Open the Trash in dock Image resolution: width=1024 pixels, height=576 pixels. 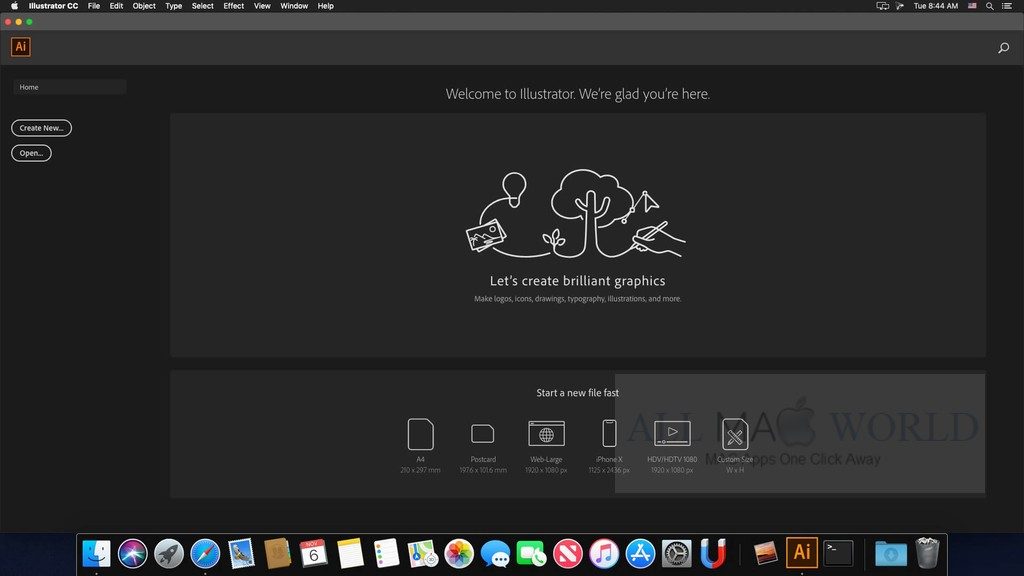[x=927, y=552]
